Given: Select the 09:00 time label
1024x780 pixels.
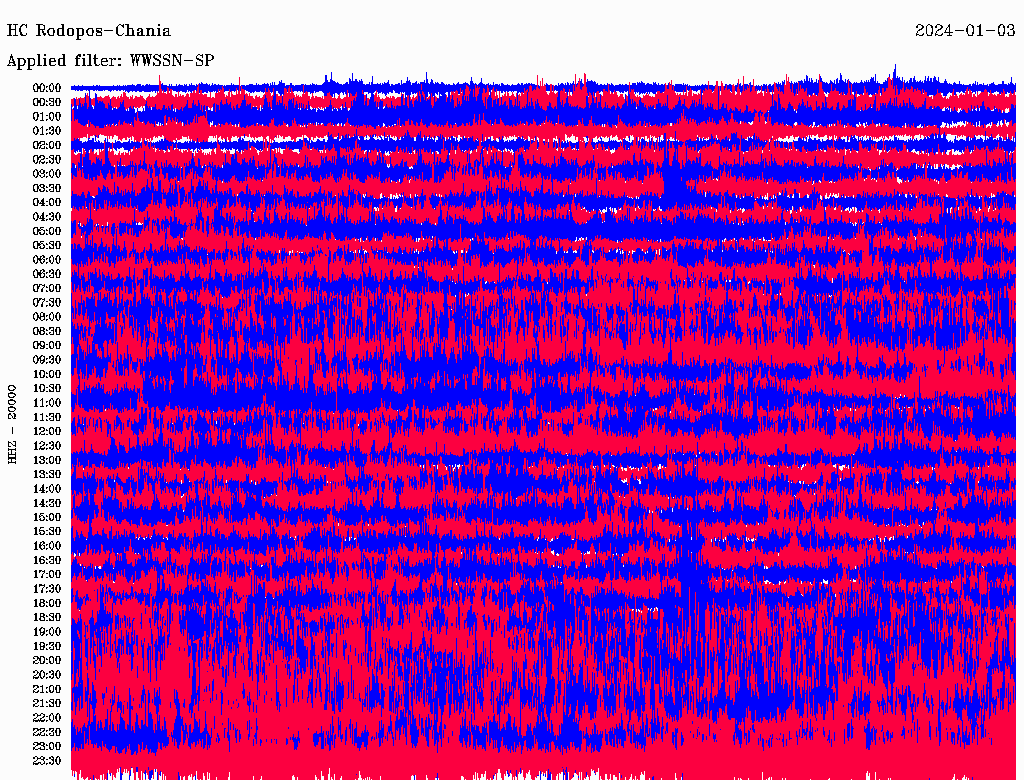Looking at the screenshot, I should pos(47,346).
